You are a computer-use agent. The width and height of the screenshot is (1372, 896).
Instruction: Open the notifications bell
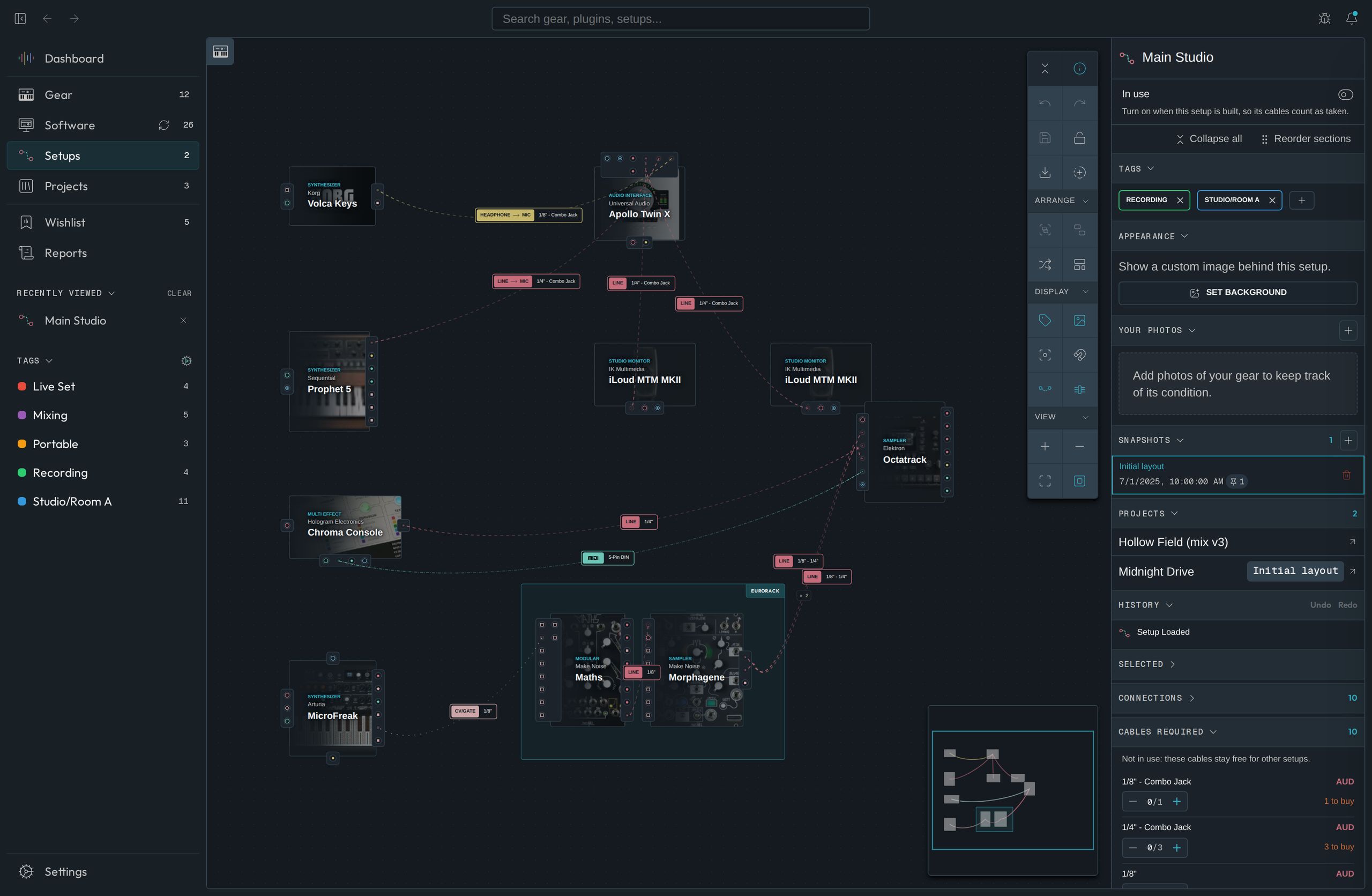pos(1351,18)
